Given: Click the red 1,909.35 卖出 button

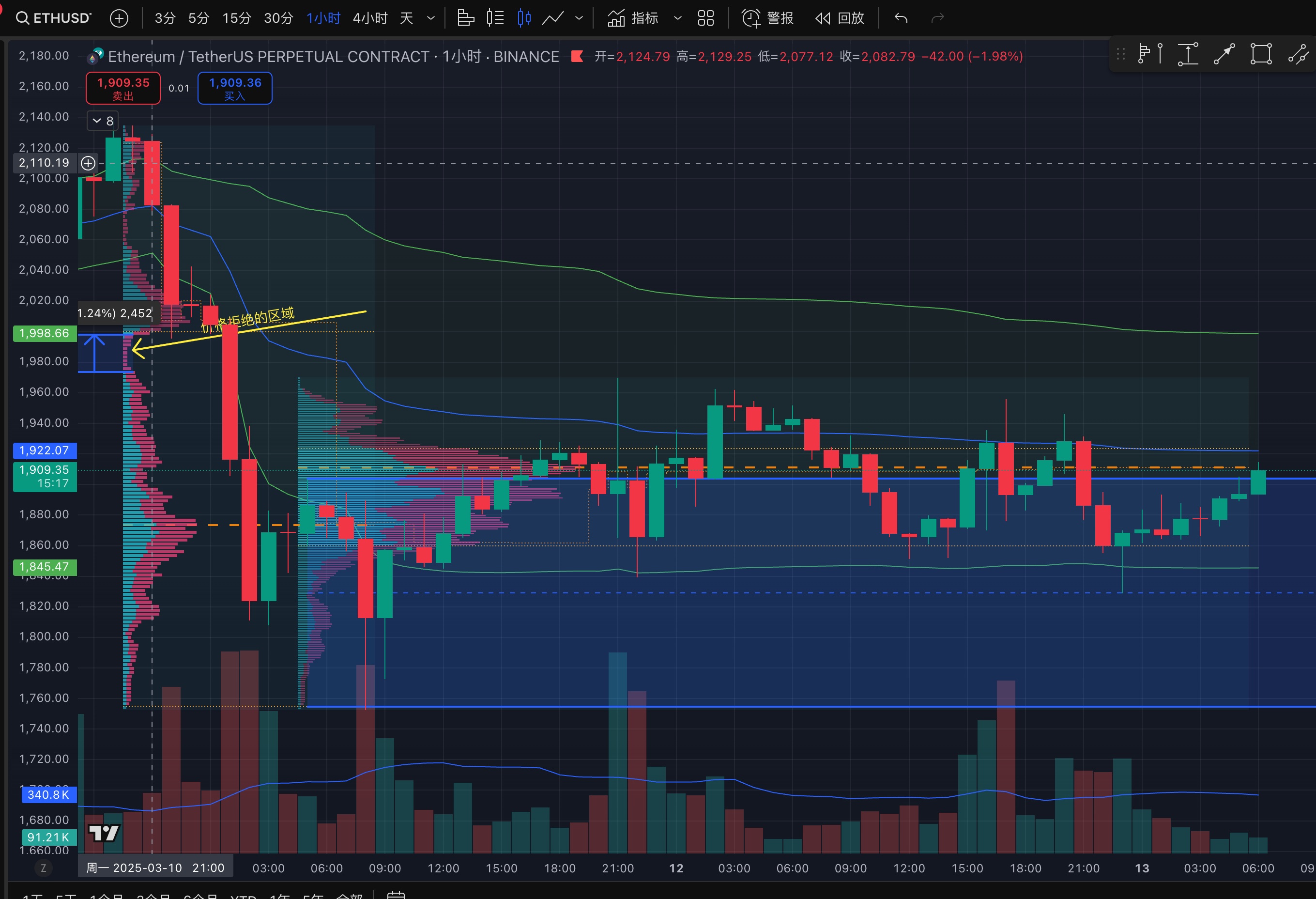Looking at the screenshot, I should click(x=123, y=88).
